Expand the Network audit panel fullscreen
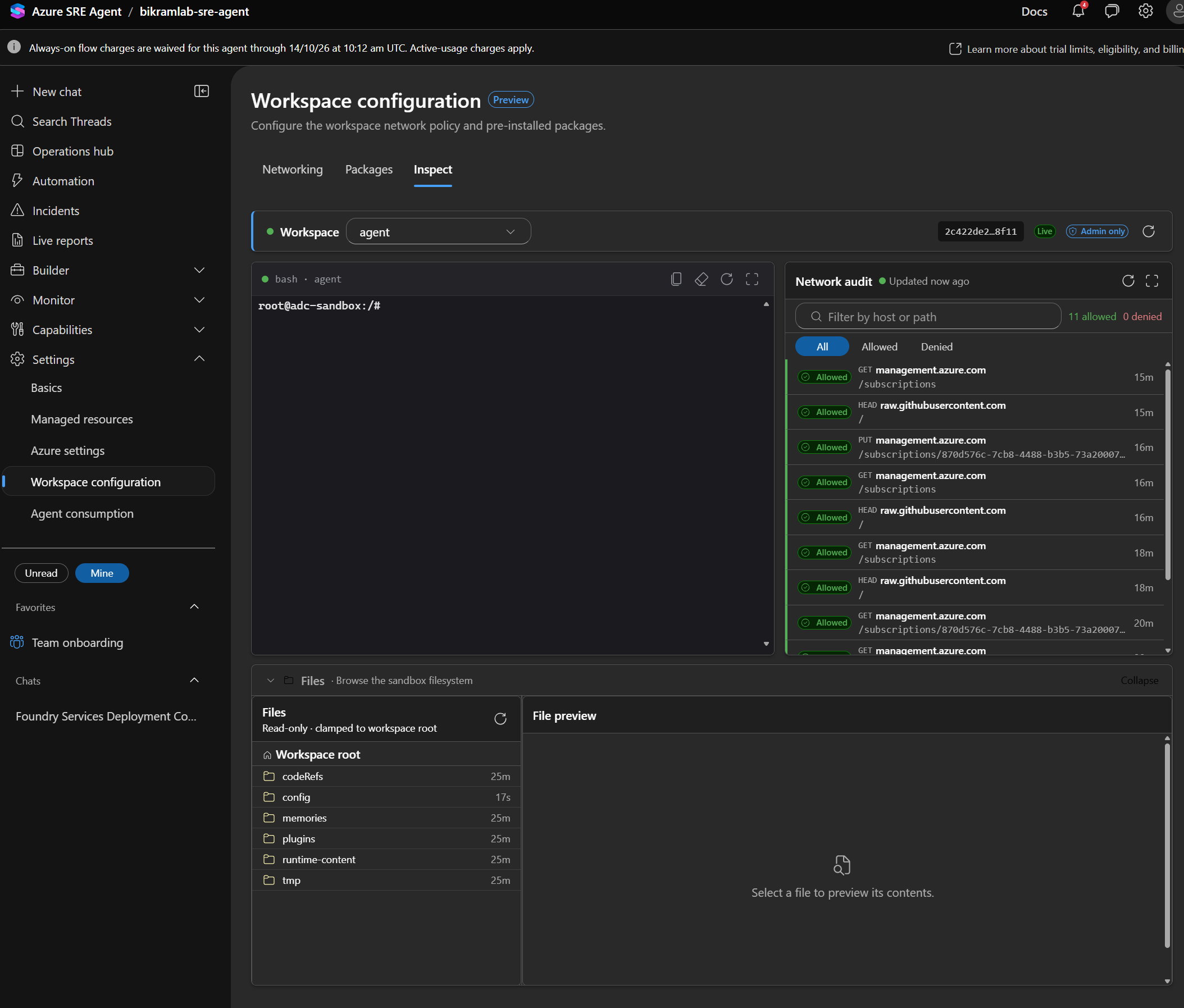Viewport: 1184px width, 1008px height. (x=1152, y=281)
